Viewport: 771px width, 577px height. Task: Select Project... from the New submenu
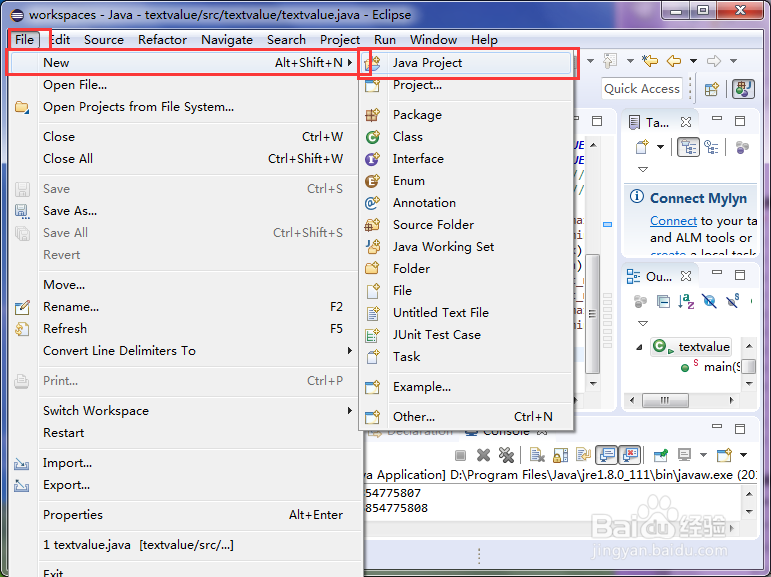[x=466, y=85]
